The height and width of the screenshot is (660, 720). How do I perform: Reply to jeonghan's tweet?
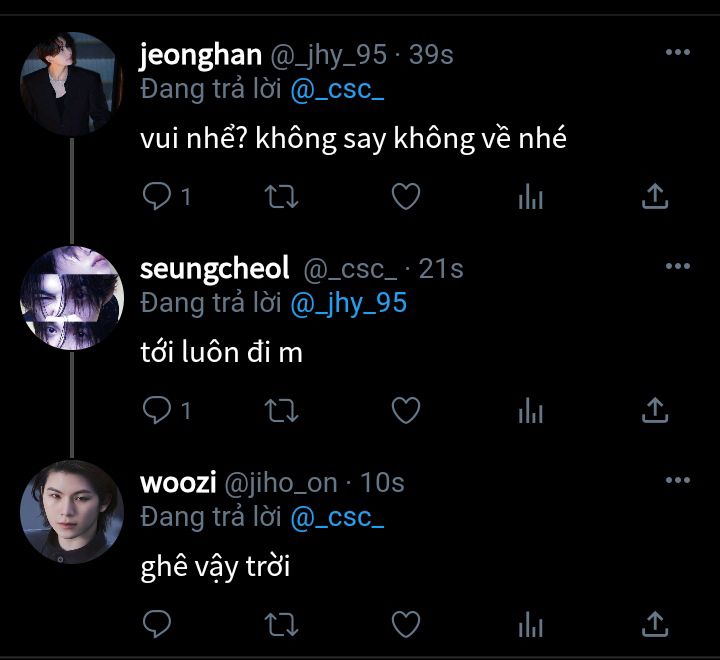(157, 196)
